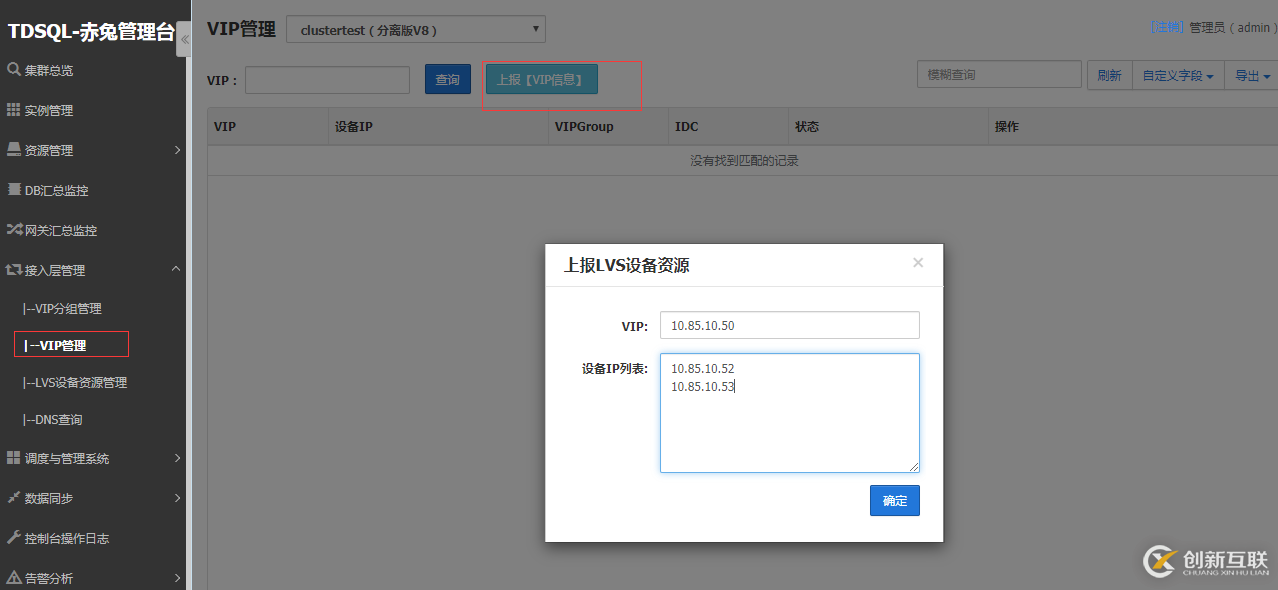This screenshot has width=1278, height=590.
Task: Click the [注销] logout link
Action: 1167,27
